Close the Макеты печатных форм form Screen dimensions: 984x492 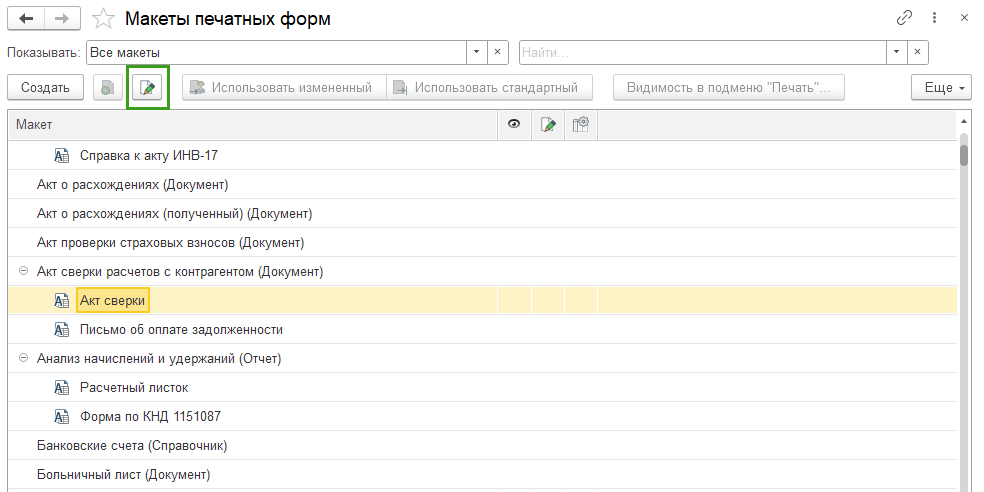pyautogui.click(x=965, y=18)
